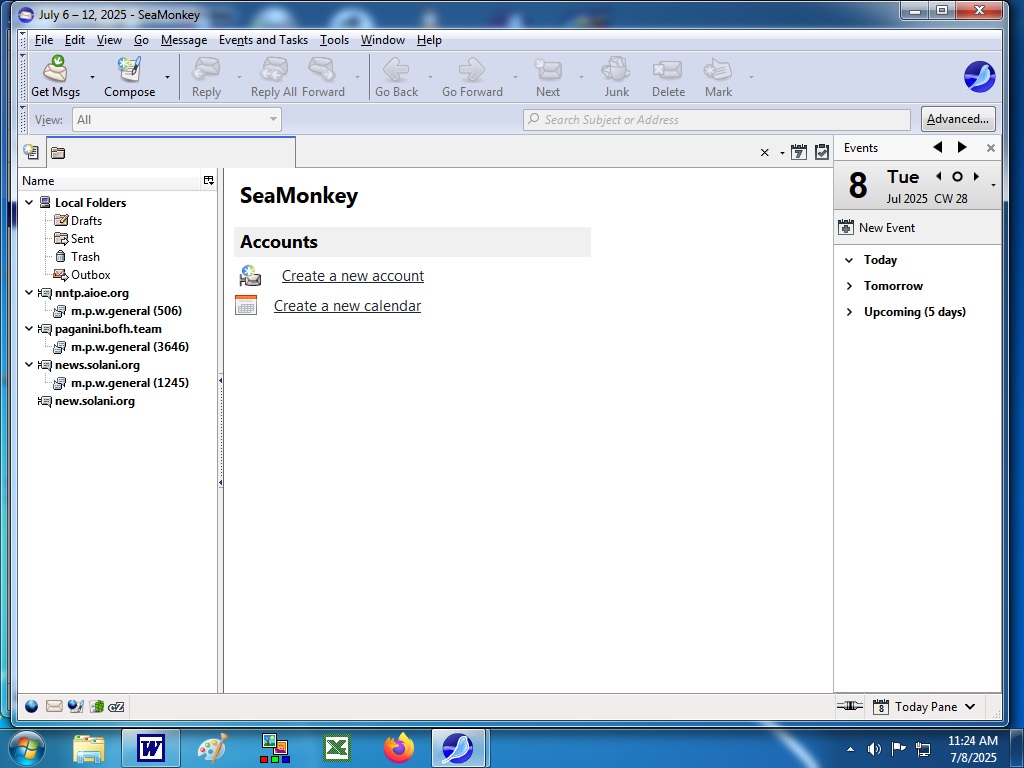Image resolution: width=1024 pixels, height=768 pixels.
Task: Open the Compose dropdown arrow
Action: [x=167, y=77]
